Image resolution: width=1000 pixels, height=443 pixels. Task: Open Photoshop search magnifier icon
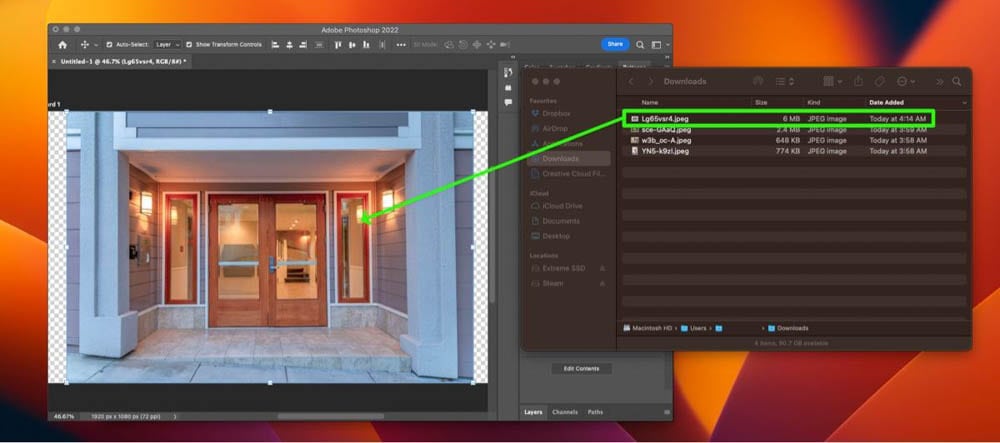point(640,45)
